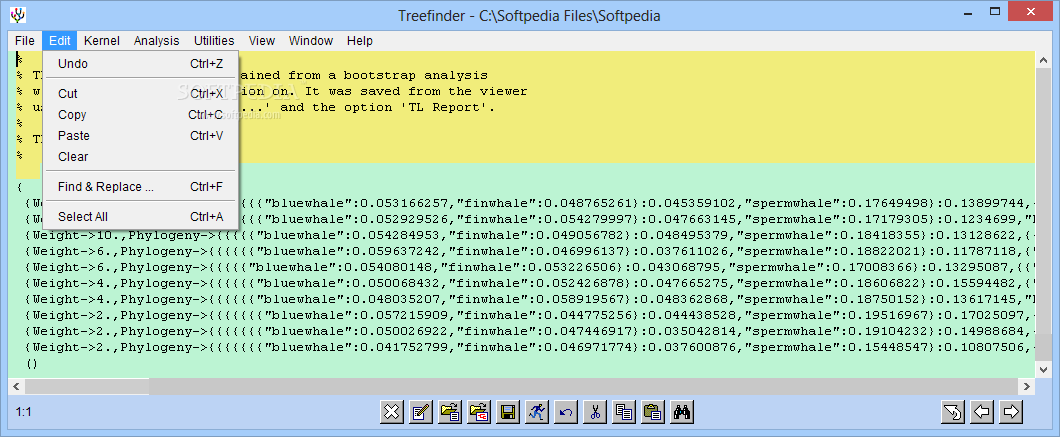Click the curved return arrow icon
Viewport: 1060px width, 437px height.
pos(953,412)
